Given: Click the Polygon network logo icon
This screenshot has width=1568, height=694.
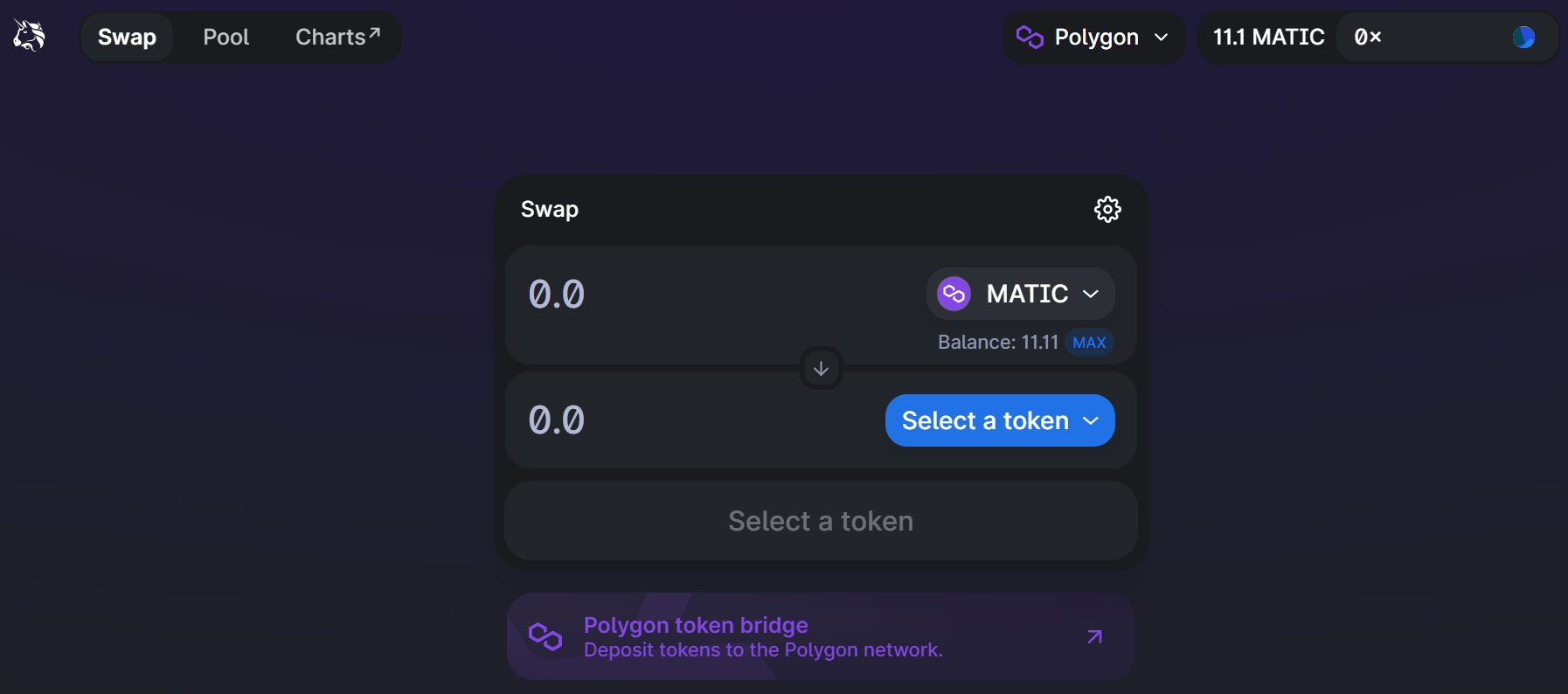Looking at the screenshot, I should point(1030,37).
